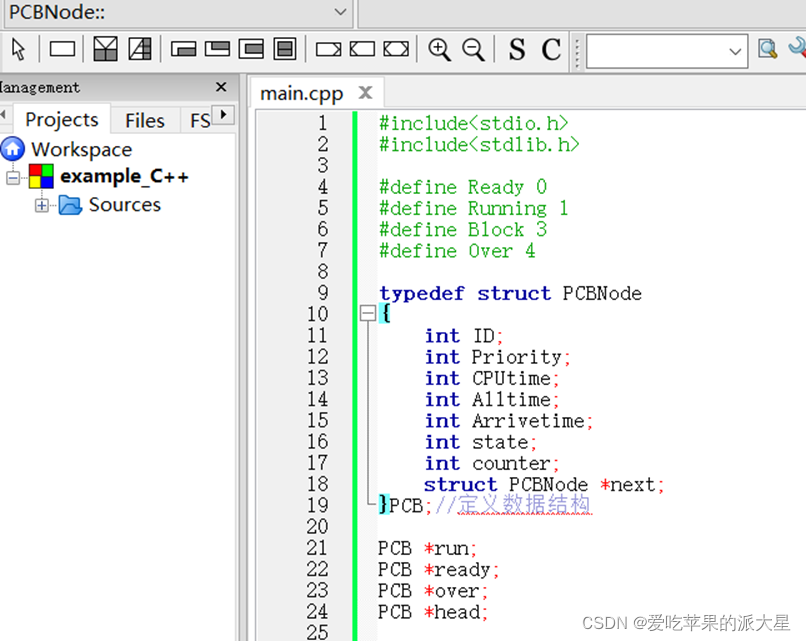Close the main.cpp editor tab
Viewport: 806px width, 641px height.
click(365, 93)
